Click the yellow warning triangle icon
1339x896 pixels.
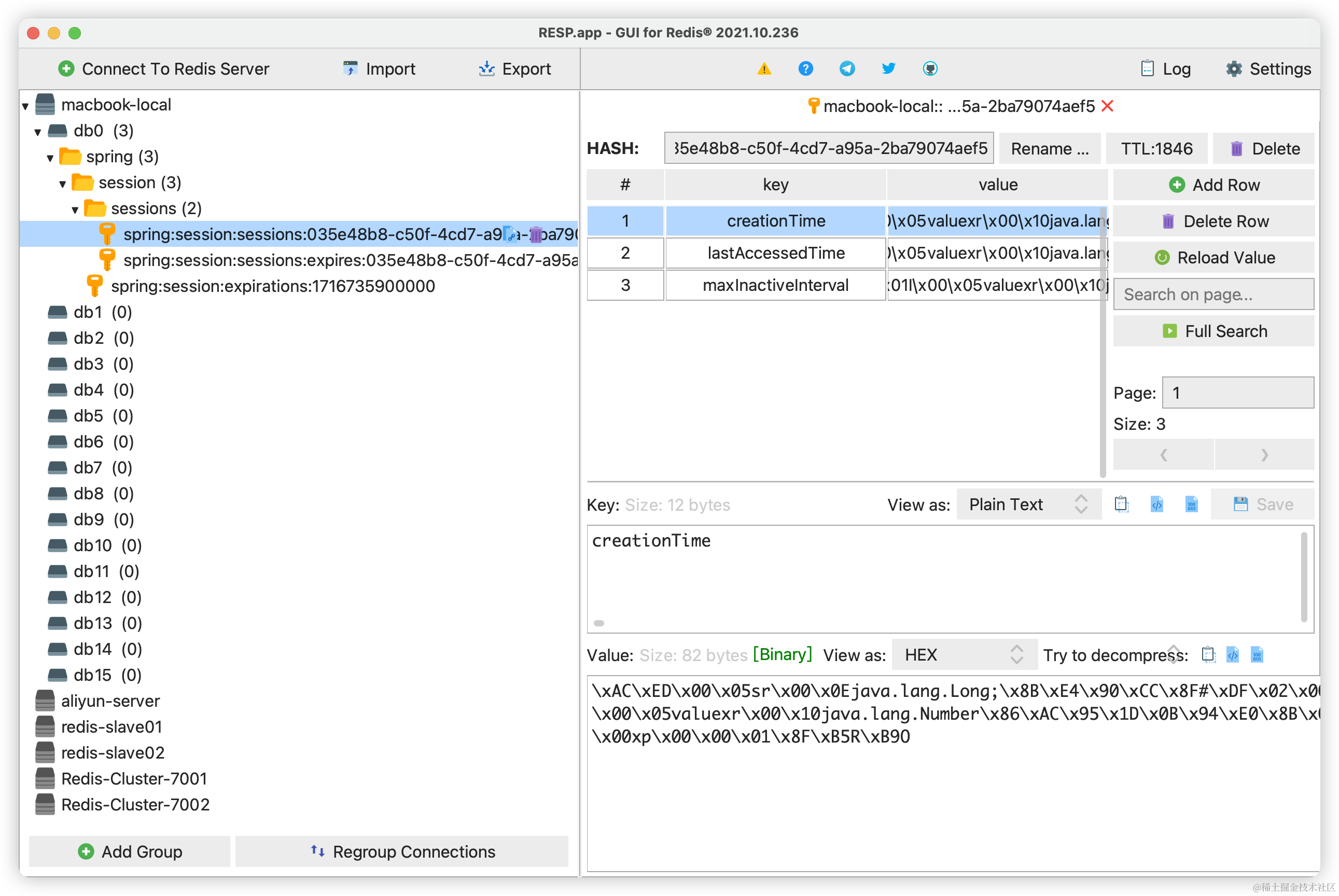[764, 69]
